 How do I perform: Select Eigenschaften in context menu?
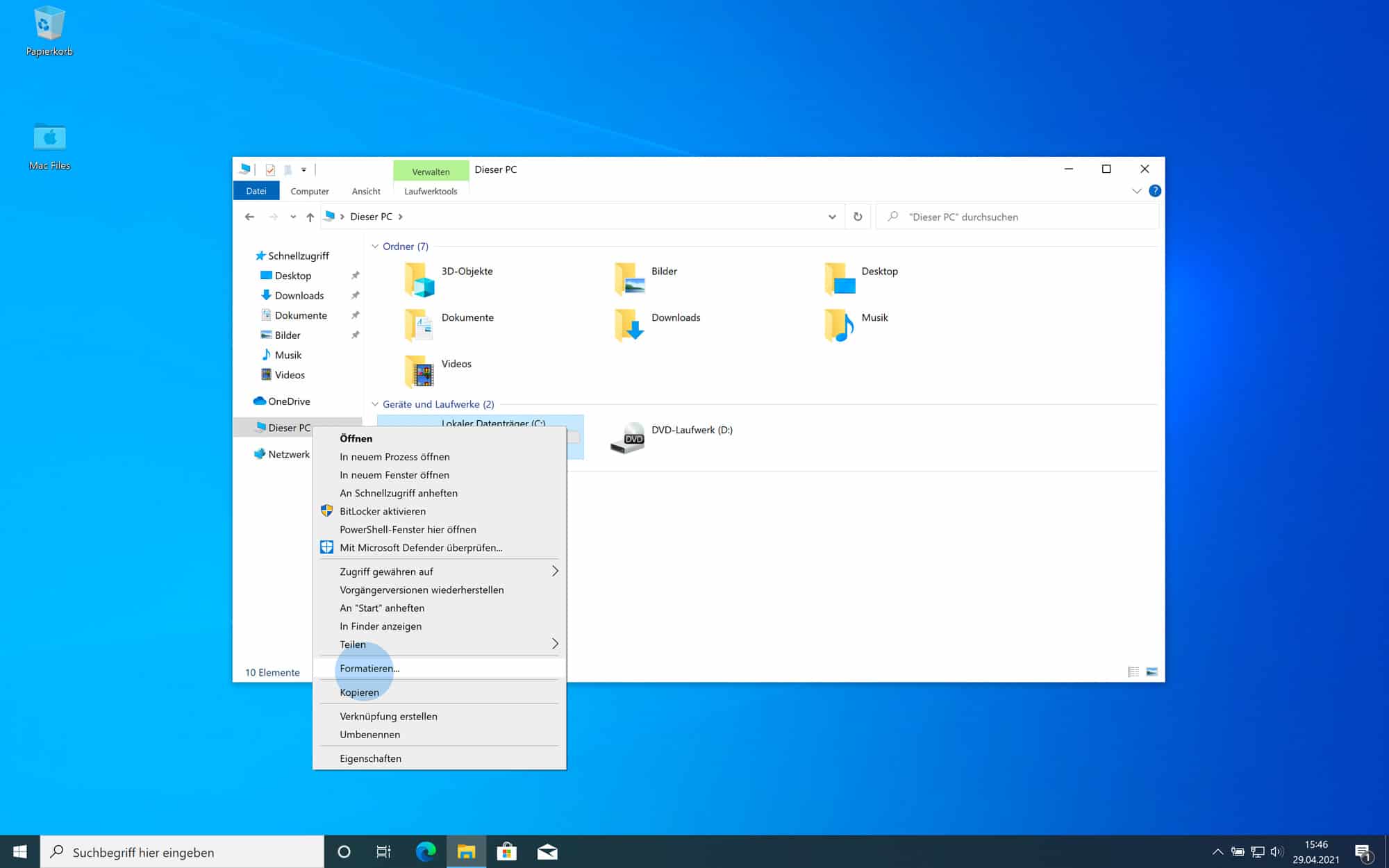[x=440, y=758]
